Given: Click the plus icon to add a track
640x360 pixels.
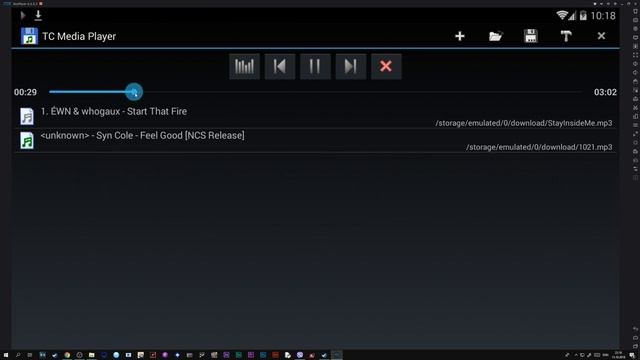Looking at the screenshot, I should click(460, 36).
